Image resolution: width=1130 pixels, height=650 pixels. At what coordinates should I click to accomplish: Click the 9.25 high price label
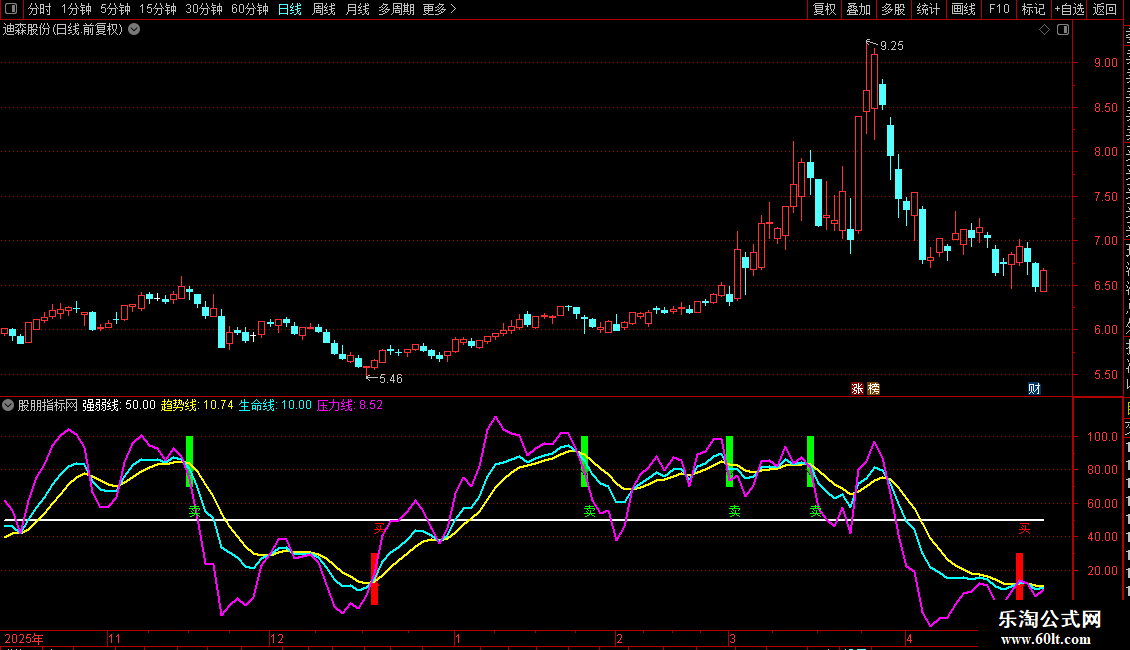[891, 46]
